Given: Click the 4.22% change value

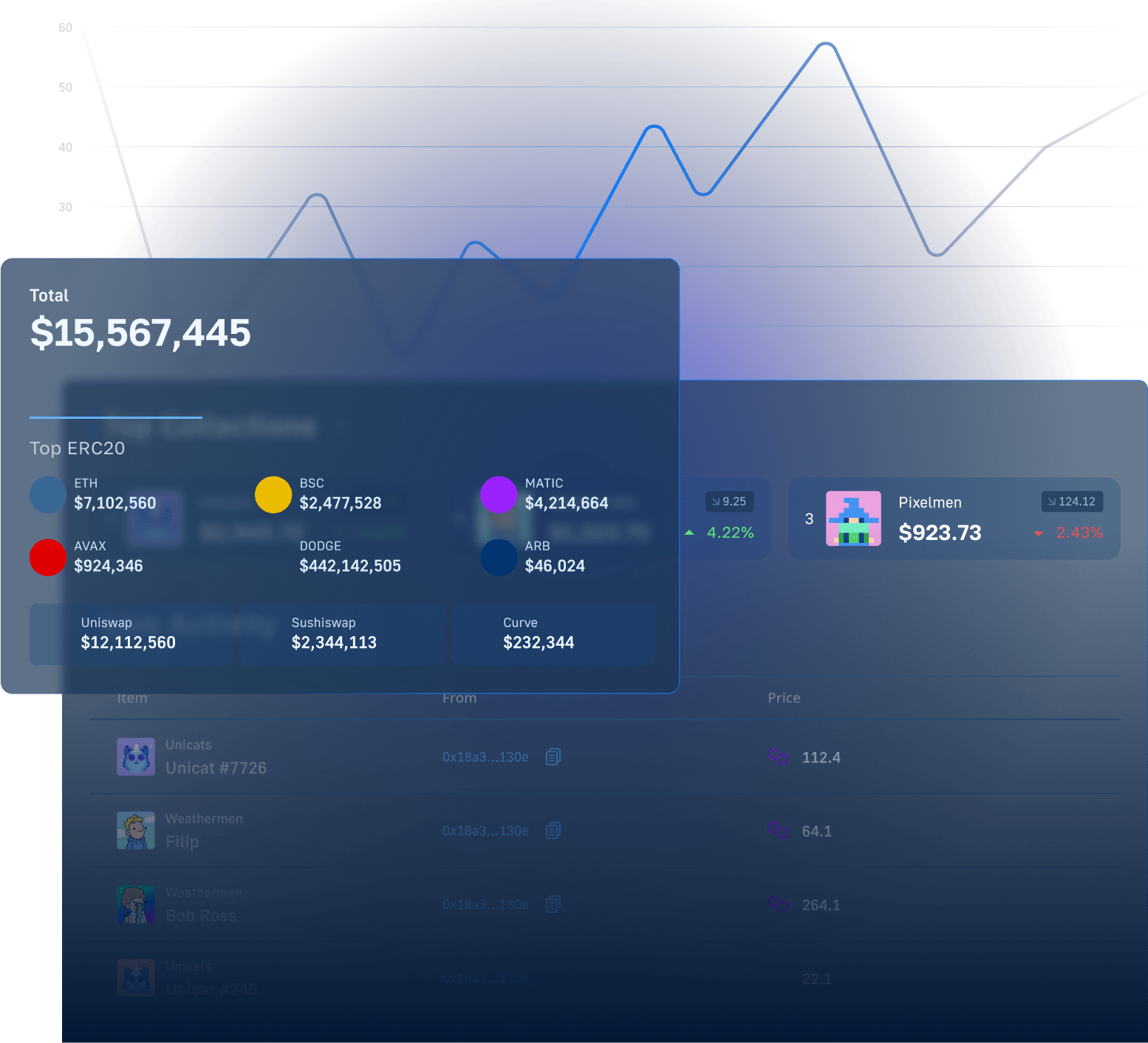Looking at the screenshot, I should [731, 533].
